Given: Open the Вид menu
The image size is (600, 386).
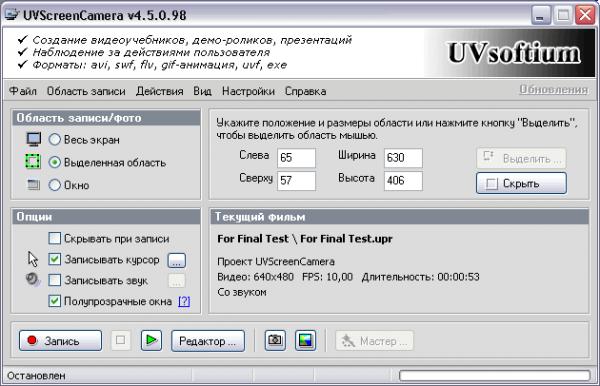Looking at the screenshot, I should 202,91.
